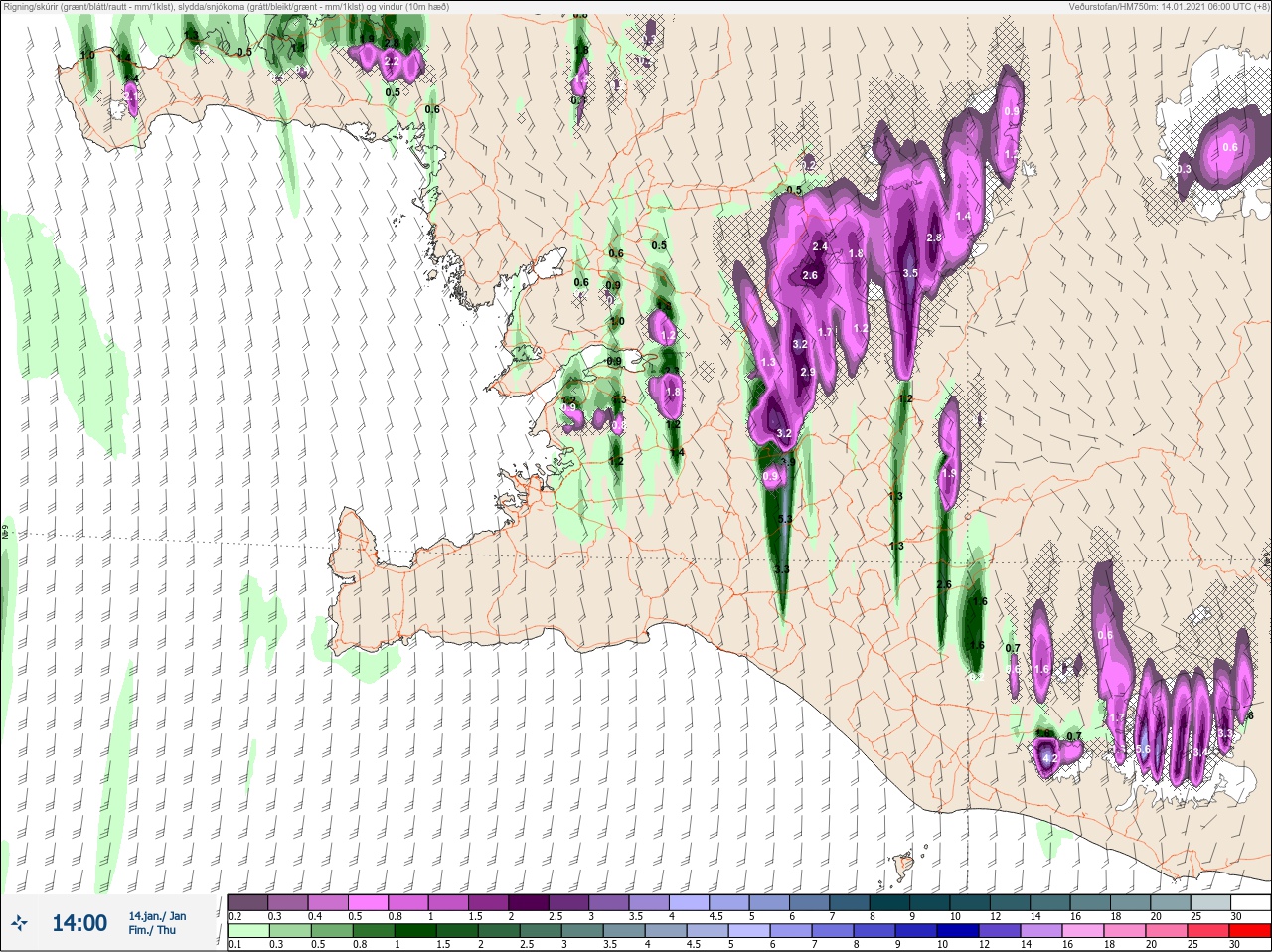This screenshot has height=952, width=1272.
Task: Click the 2.4 value in the purple snow area
Action: pyautogui.click(x=820, y=246)
